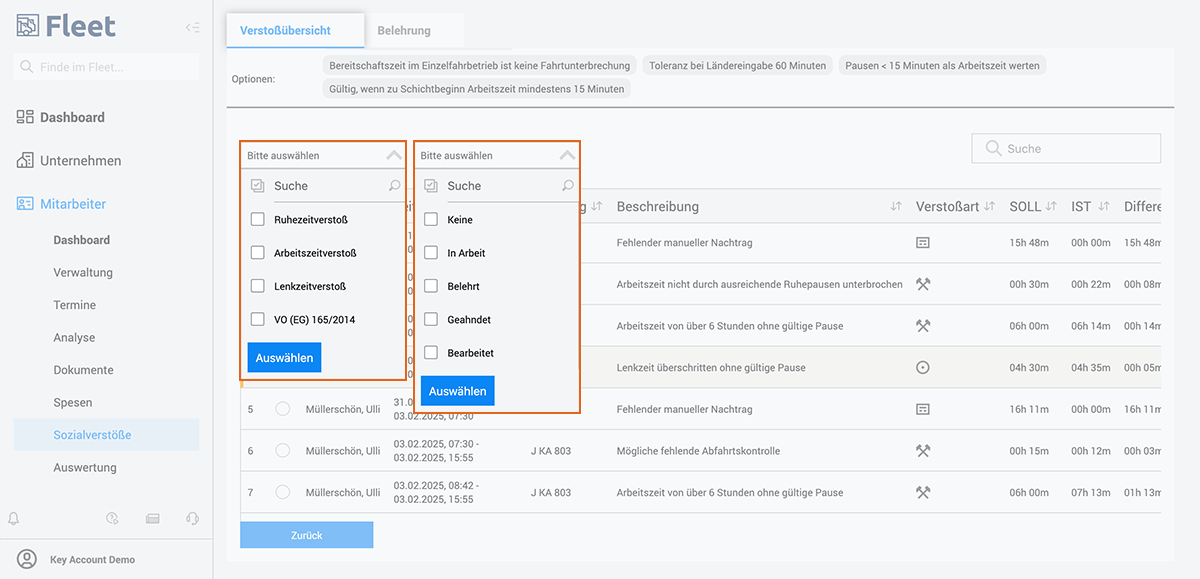This screenshot has height=579, width=1200.
Task: Click the magnifier in the Finde im Fleet box
Action: (27, 67)
